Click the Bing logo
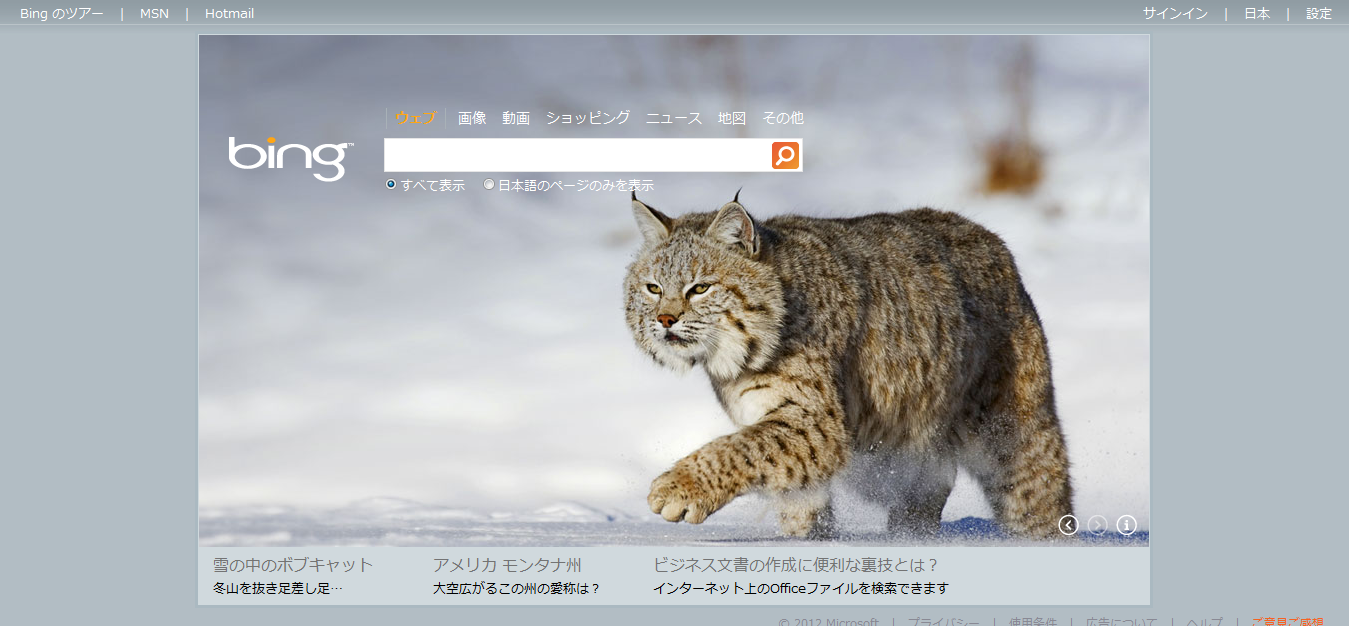Viewport: 1349px width, 626px height. [x=290, y=158]
